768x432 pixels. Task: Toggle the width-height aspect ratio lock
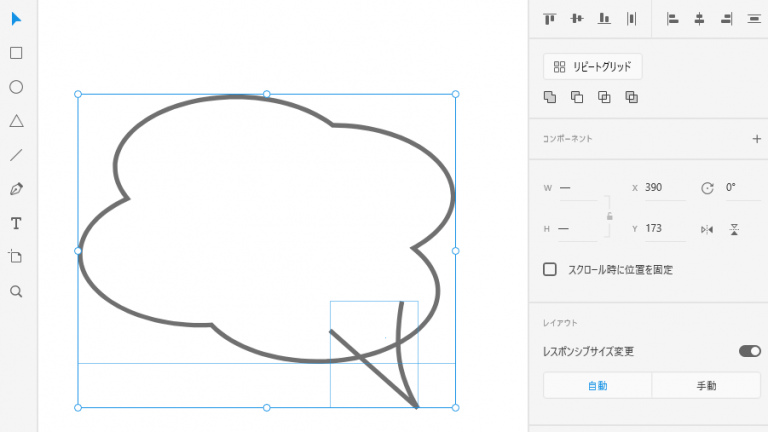point(609,216)
